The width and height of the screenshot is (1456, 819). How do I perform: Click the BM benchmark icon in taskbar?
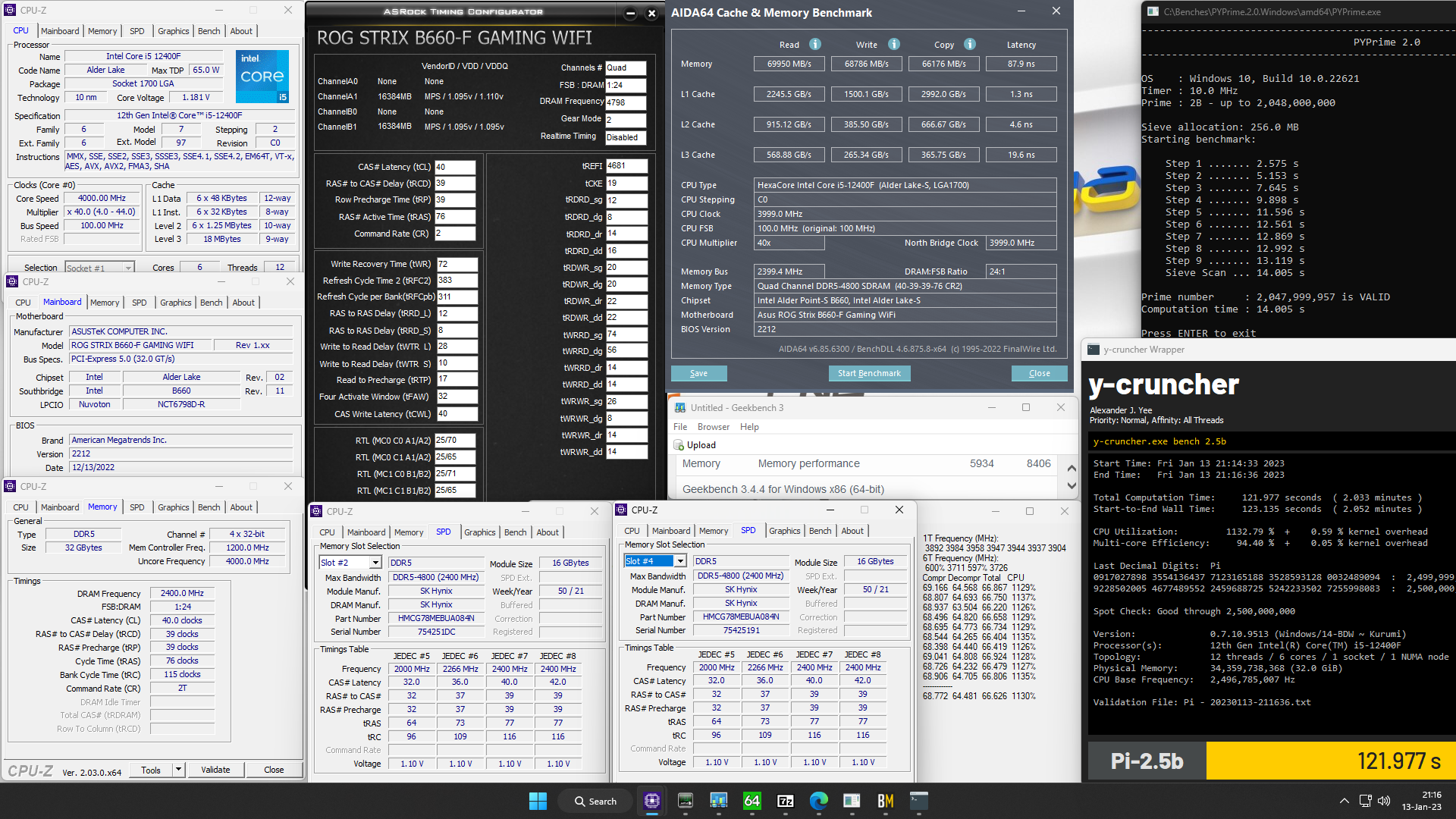885,801
